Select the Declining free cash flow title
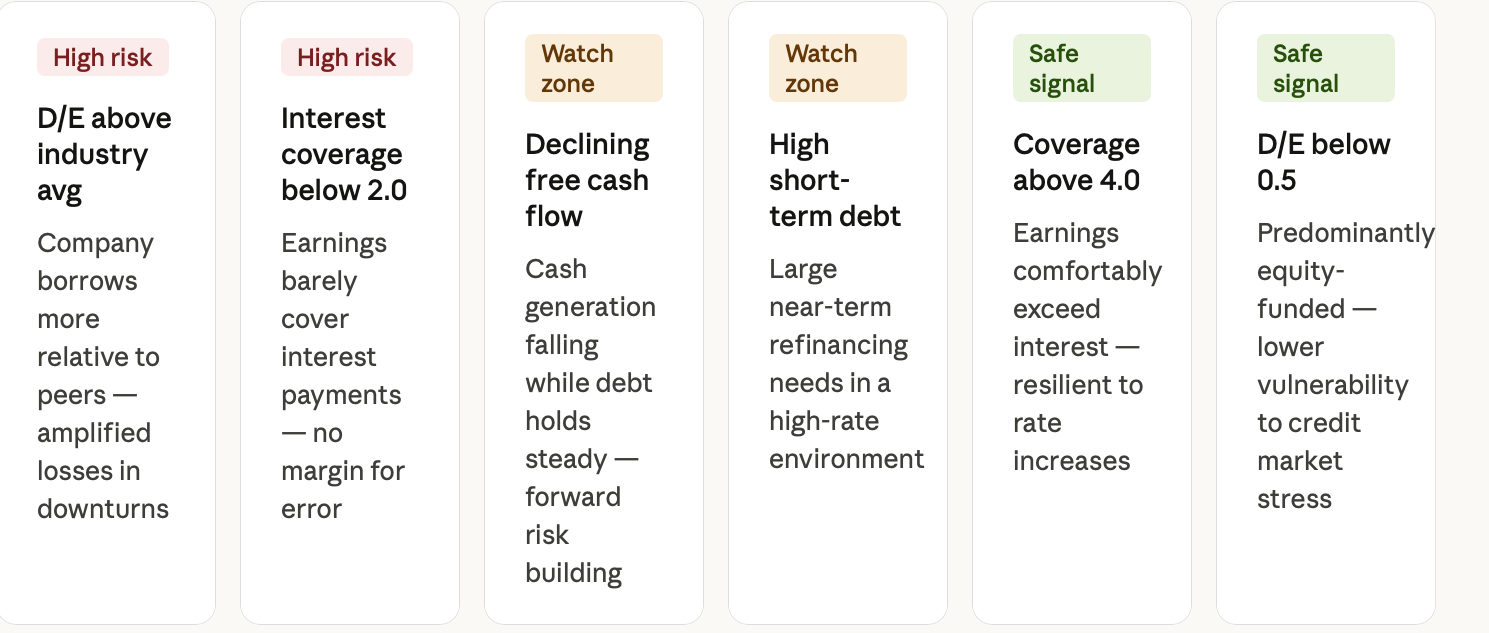The height and width of the screenshot is (633, 1489). point(587,180)
